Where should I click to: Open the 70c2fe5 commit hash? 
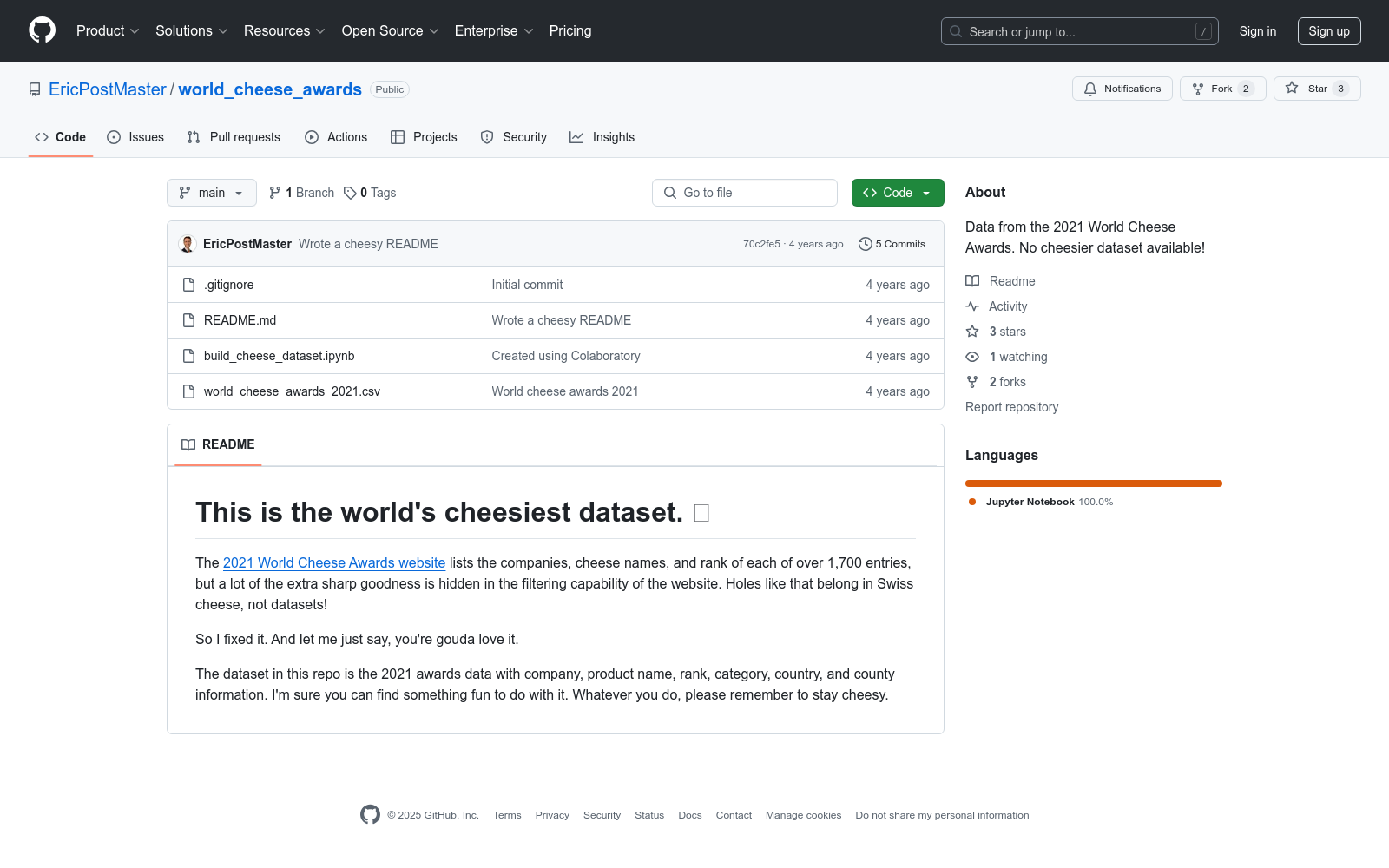pos(761,244)
